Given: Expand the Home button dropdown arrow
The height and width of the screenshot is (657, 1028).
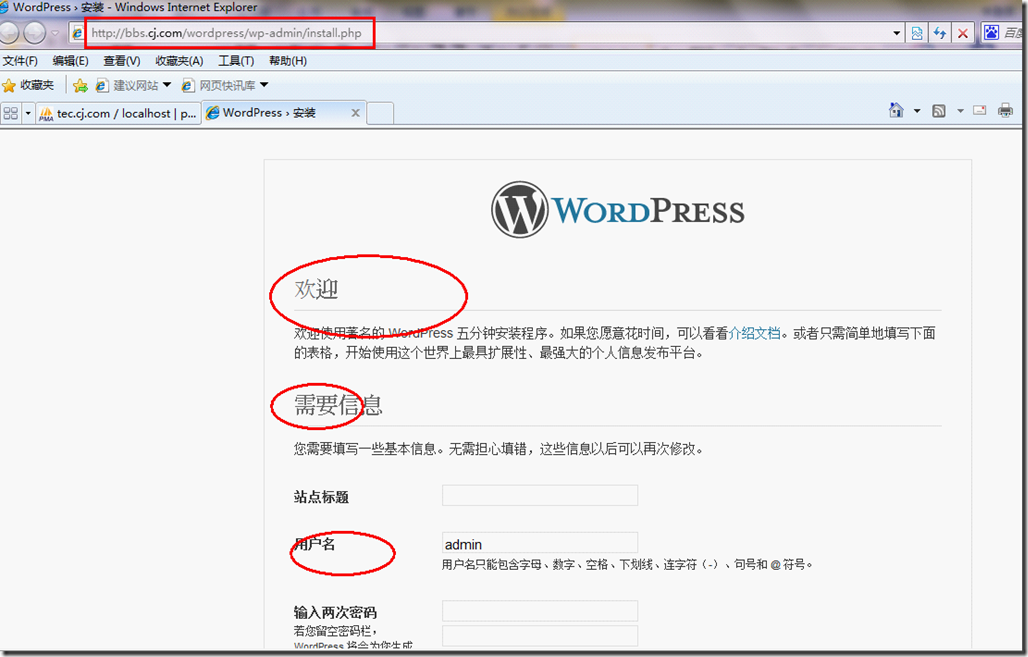Looking at the screenshot, I should click(917, 111).
